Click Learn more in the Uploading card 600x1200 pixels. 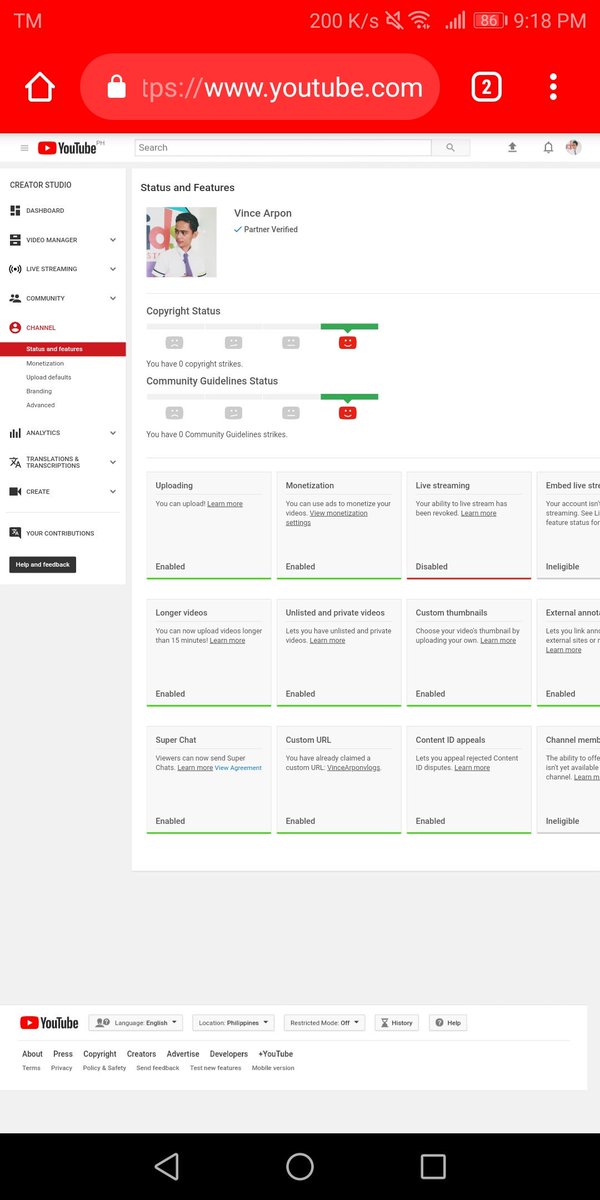[225, 504]
